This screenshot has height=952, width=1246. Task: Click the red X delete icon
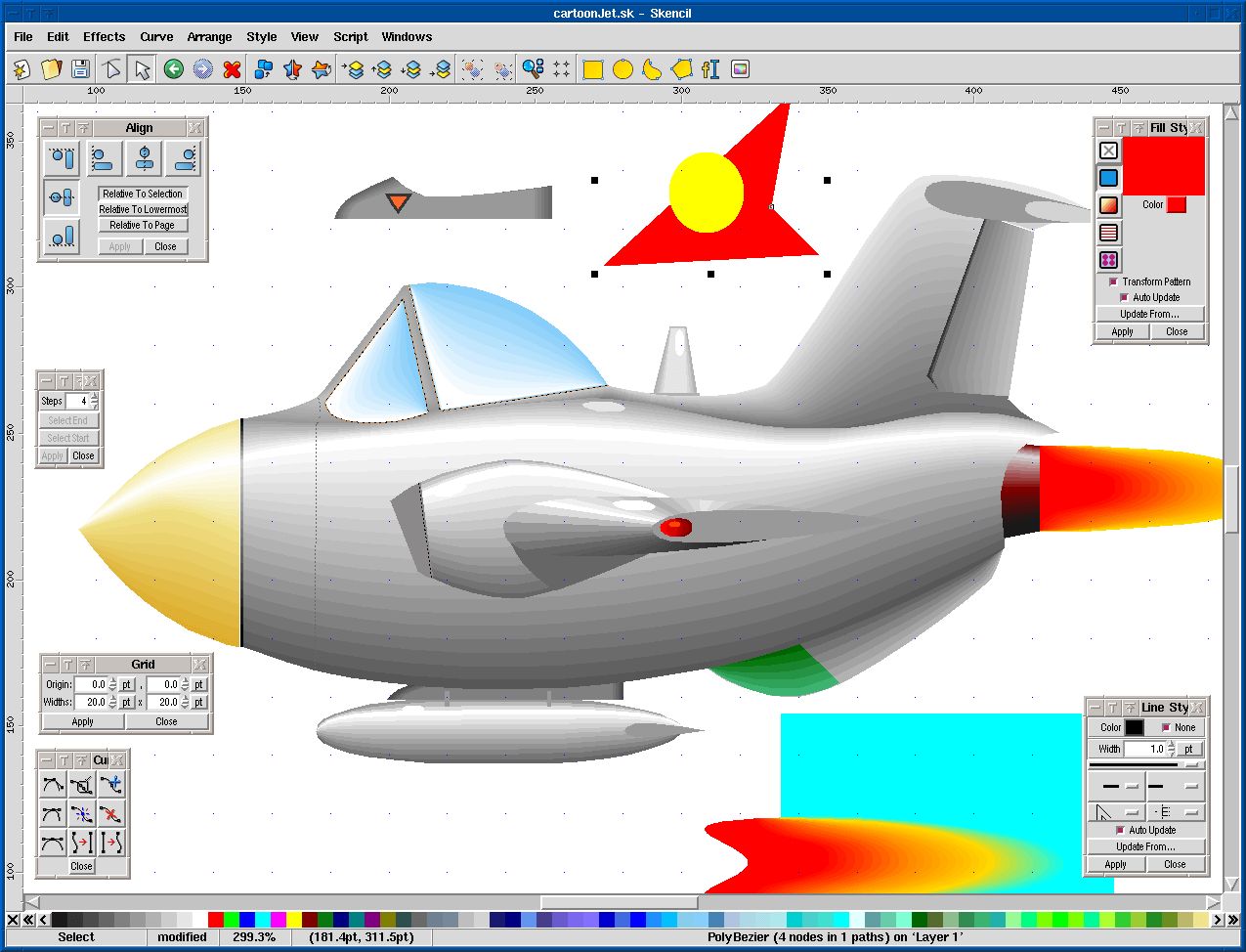[233, 68]
